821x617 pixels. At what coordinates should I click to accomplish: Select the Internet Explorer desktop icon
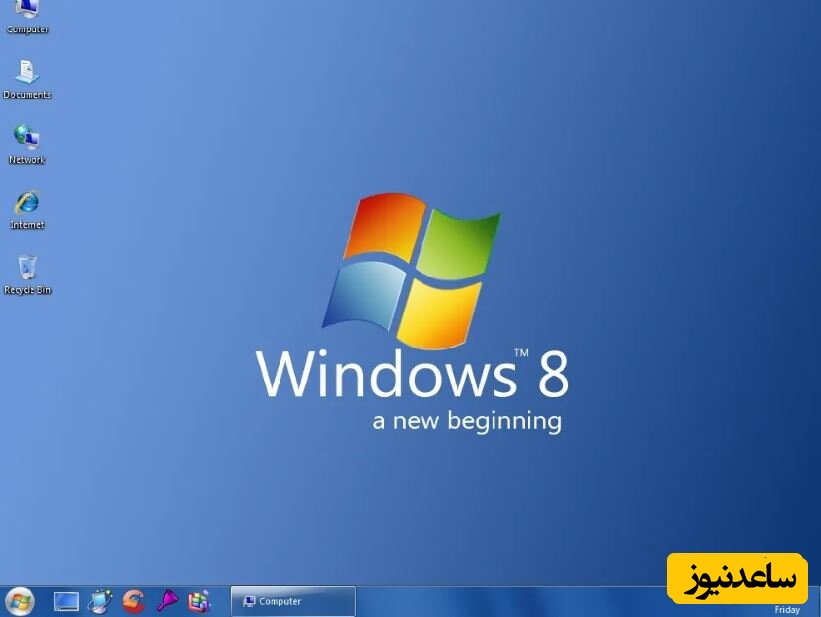[x=27, y=204]
